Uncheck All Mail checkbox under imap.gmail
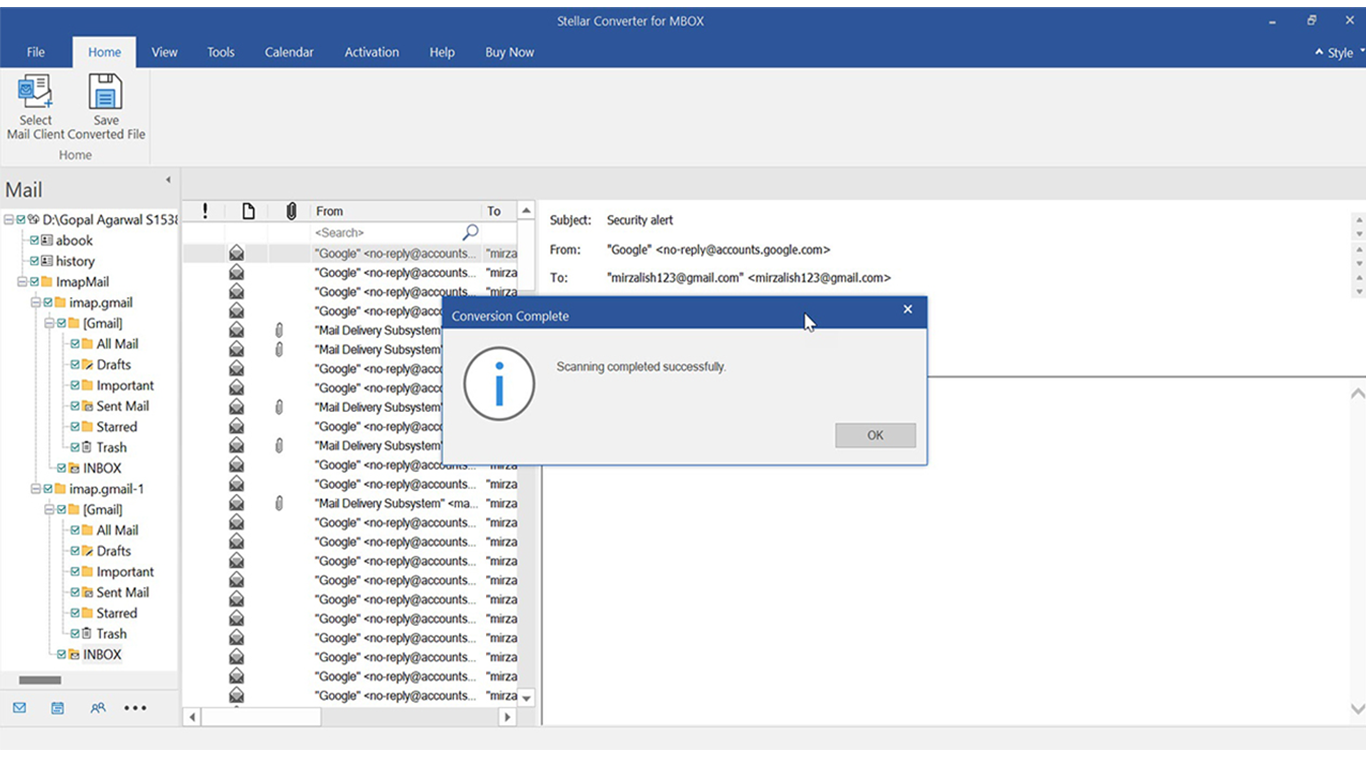Viewport: 1366px width, 768px height. 75,344
